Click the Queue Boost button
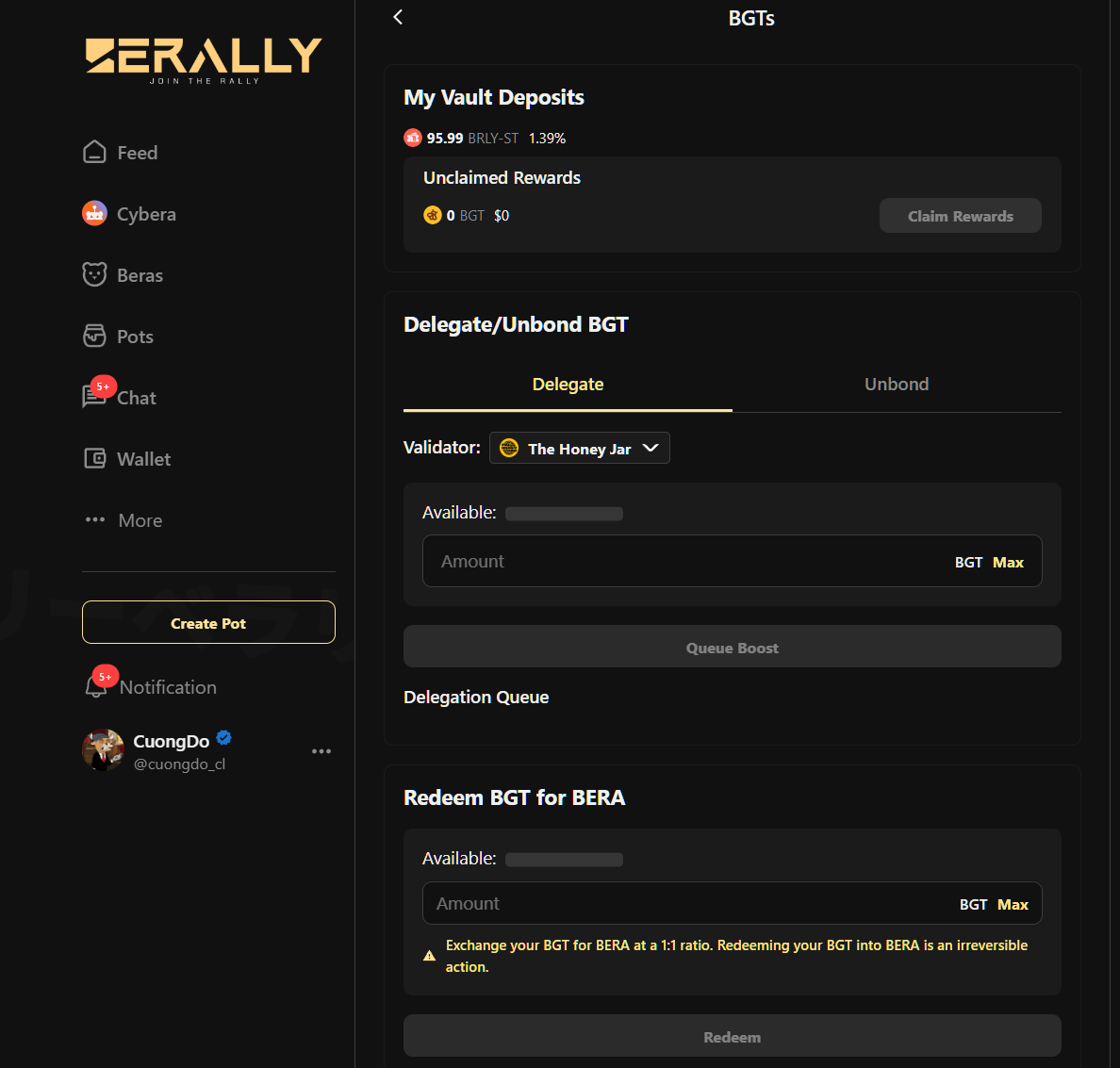The image size is (1120, 1068). tap(732, 648)
